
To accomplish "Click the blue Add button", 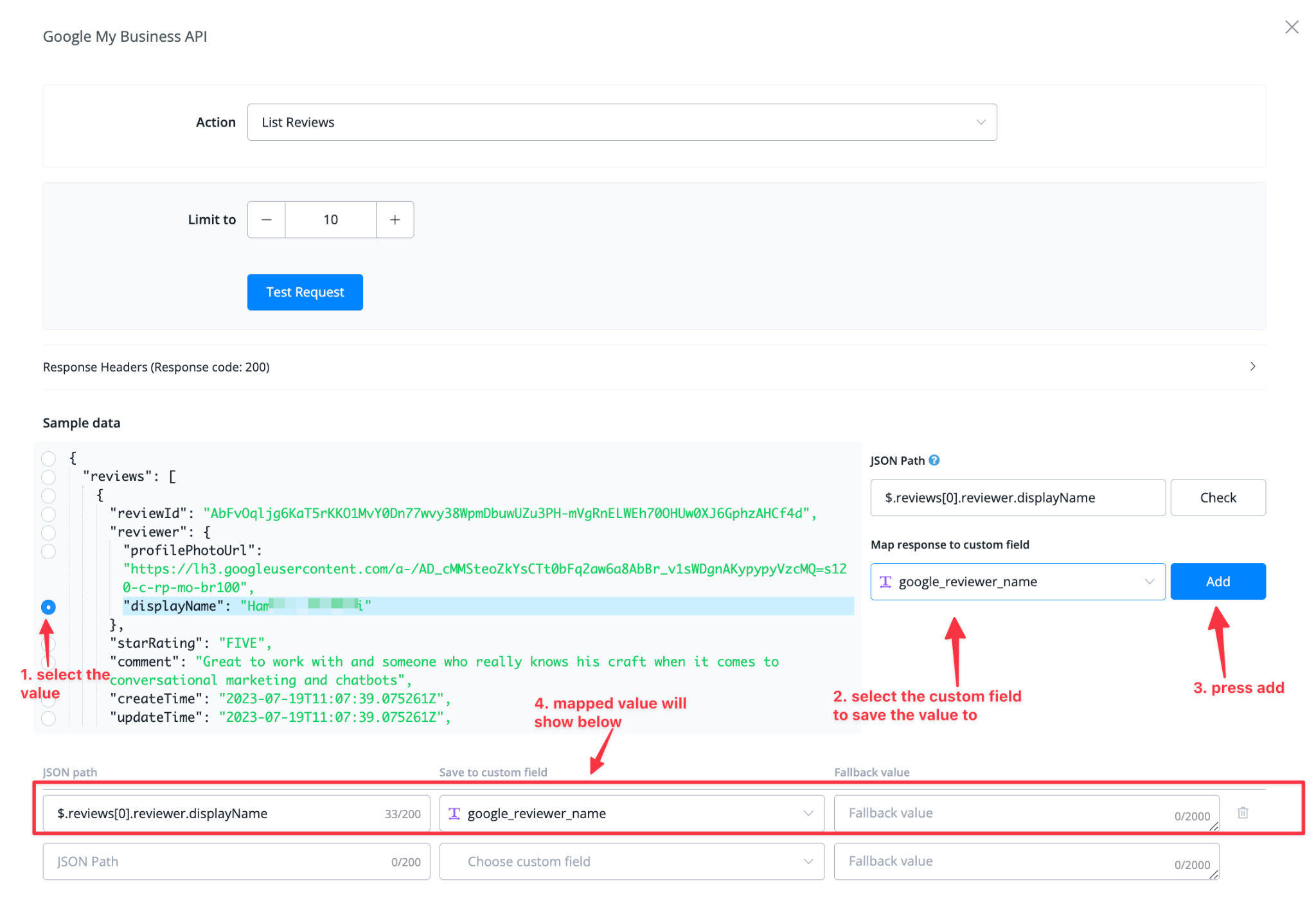I will coord(1218,582).
